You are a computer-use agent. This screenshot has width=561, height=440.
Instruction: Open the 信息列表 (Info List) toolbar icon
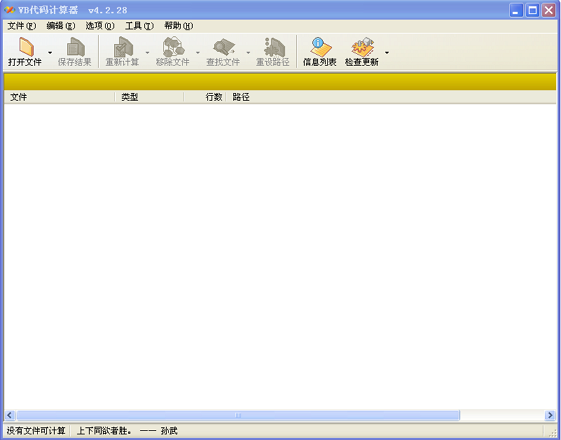[x=319, y=52]
